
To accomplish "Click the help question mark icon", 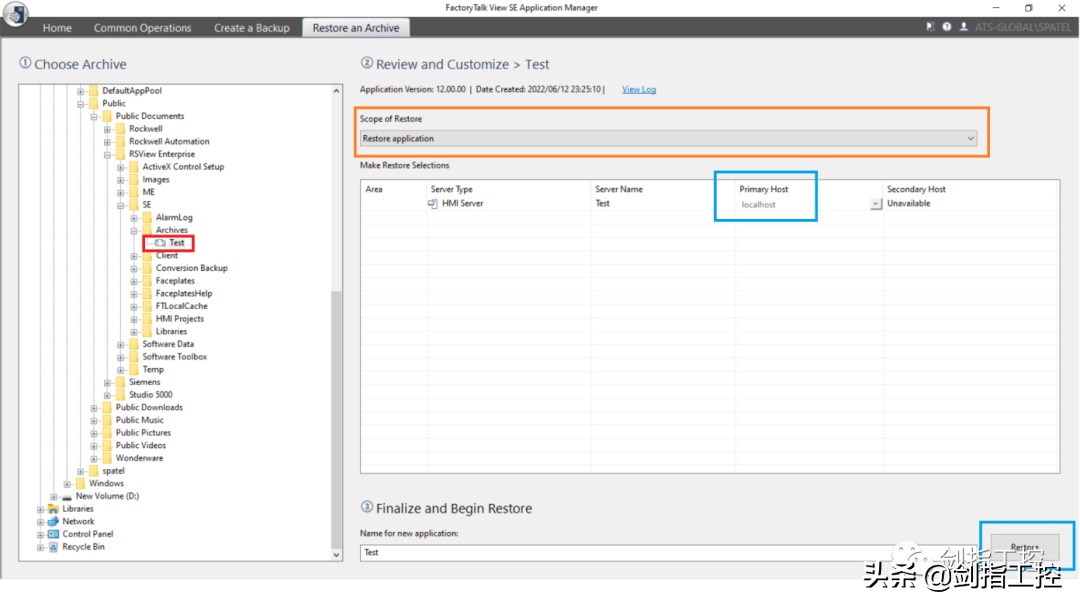I will pos(946,28).
